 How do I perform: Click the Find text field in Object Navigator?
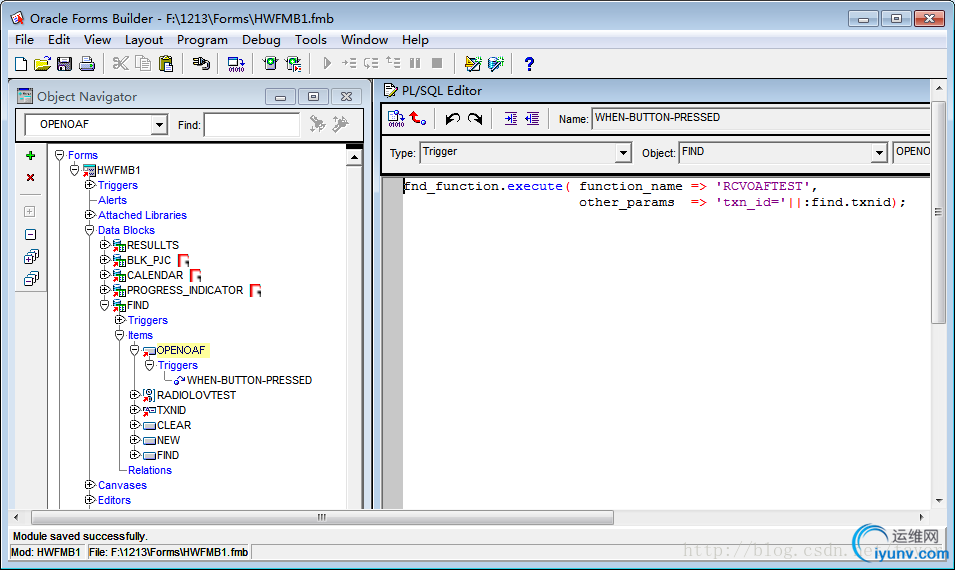tap(252, 125)
